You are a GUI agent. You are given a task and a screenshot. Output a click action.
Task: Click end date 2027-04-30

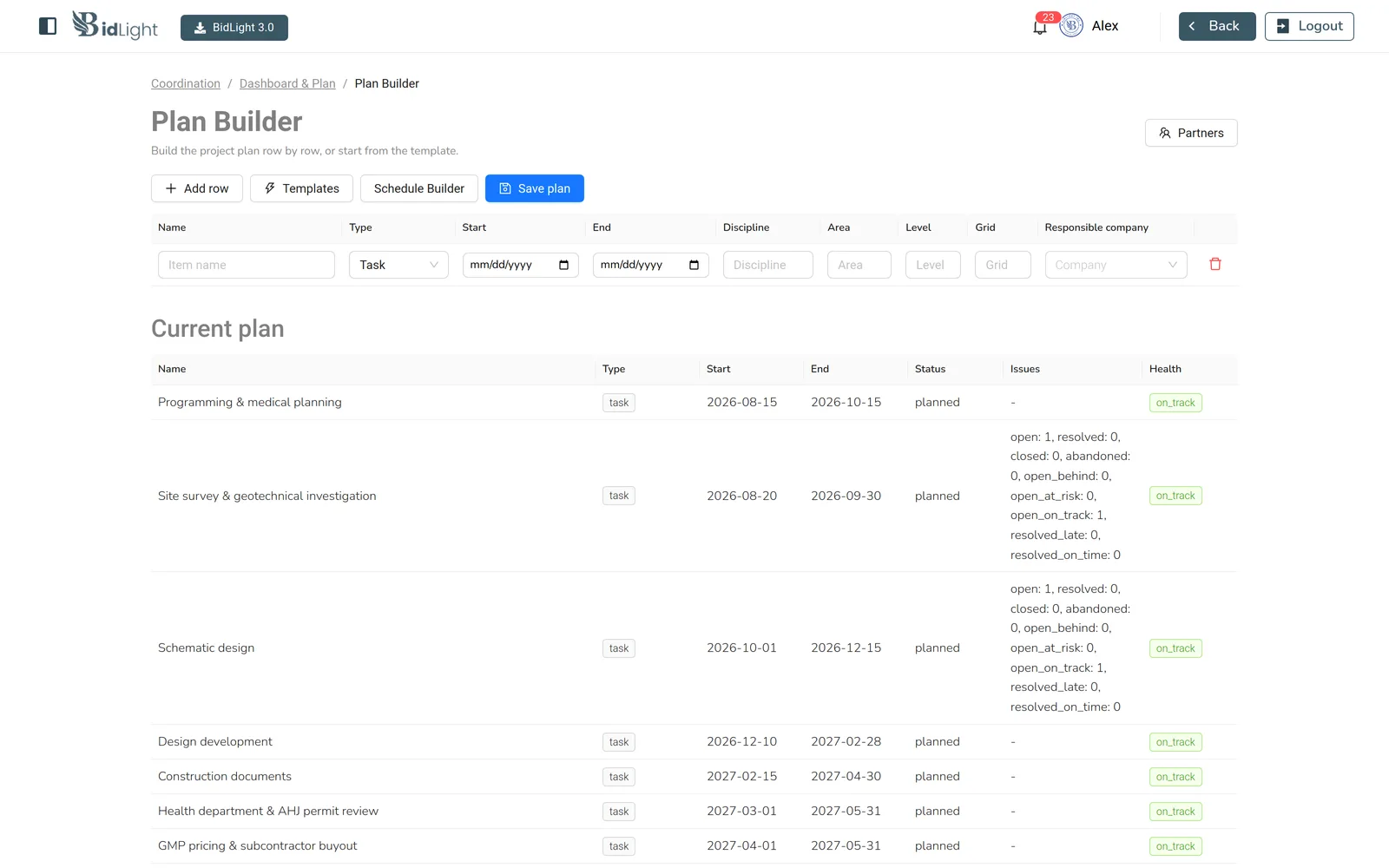(846, 776)
